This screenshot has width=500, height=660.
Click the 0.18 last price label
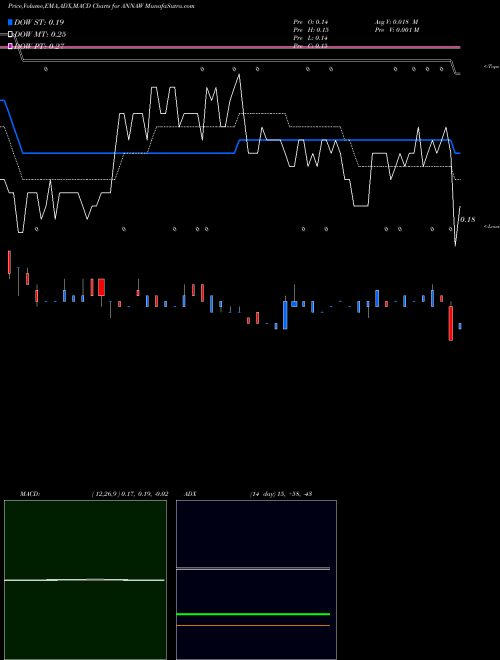[468, 220]
